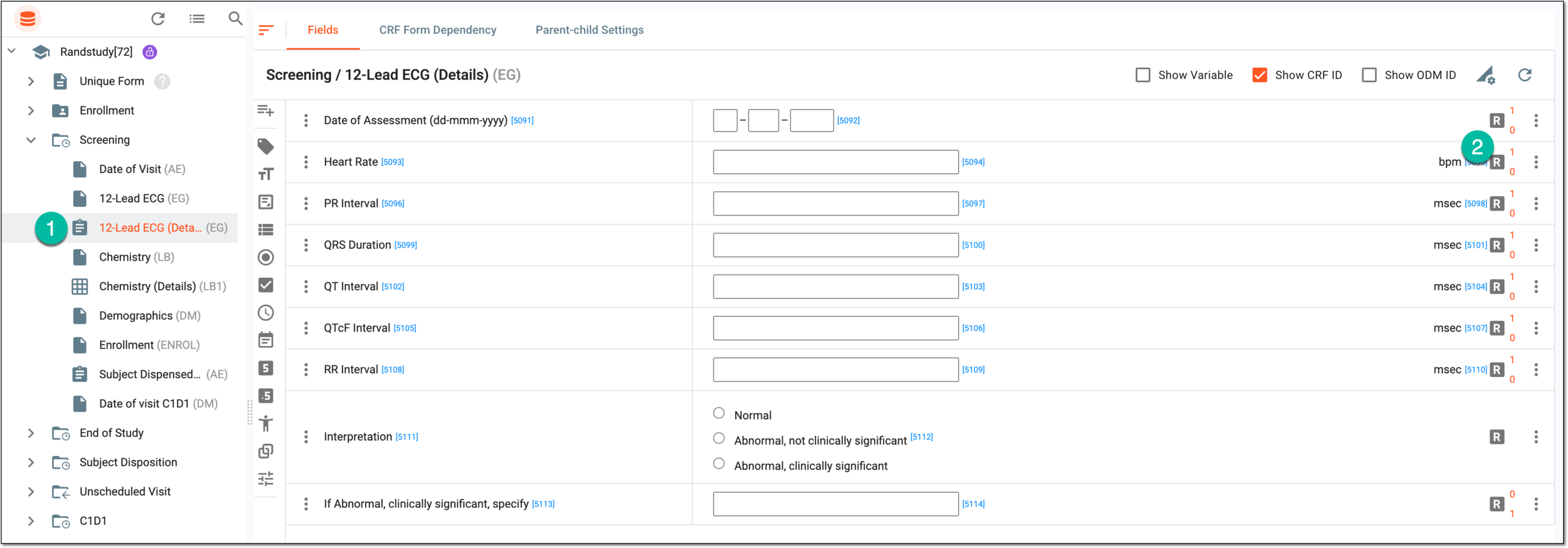This screenshot has width=1568, height=548.
Task: Refresh the 12-Lead ECG form fields
Action: [1525, 75]
